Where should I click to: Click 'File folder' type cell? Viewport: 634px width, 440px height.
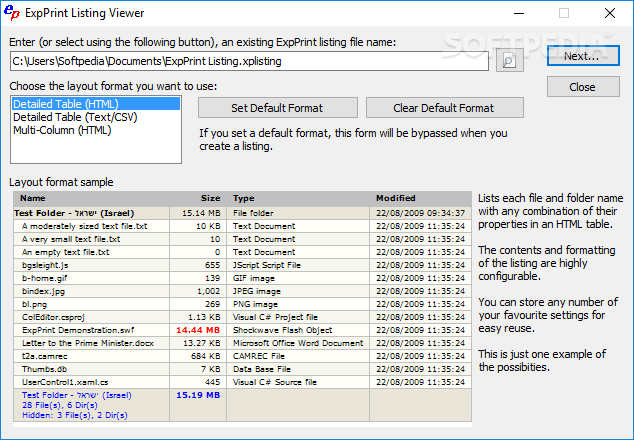pos(253,213)
